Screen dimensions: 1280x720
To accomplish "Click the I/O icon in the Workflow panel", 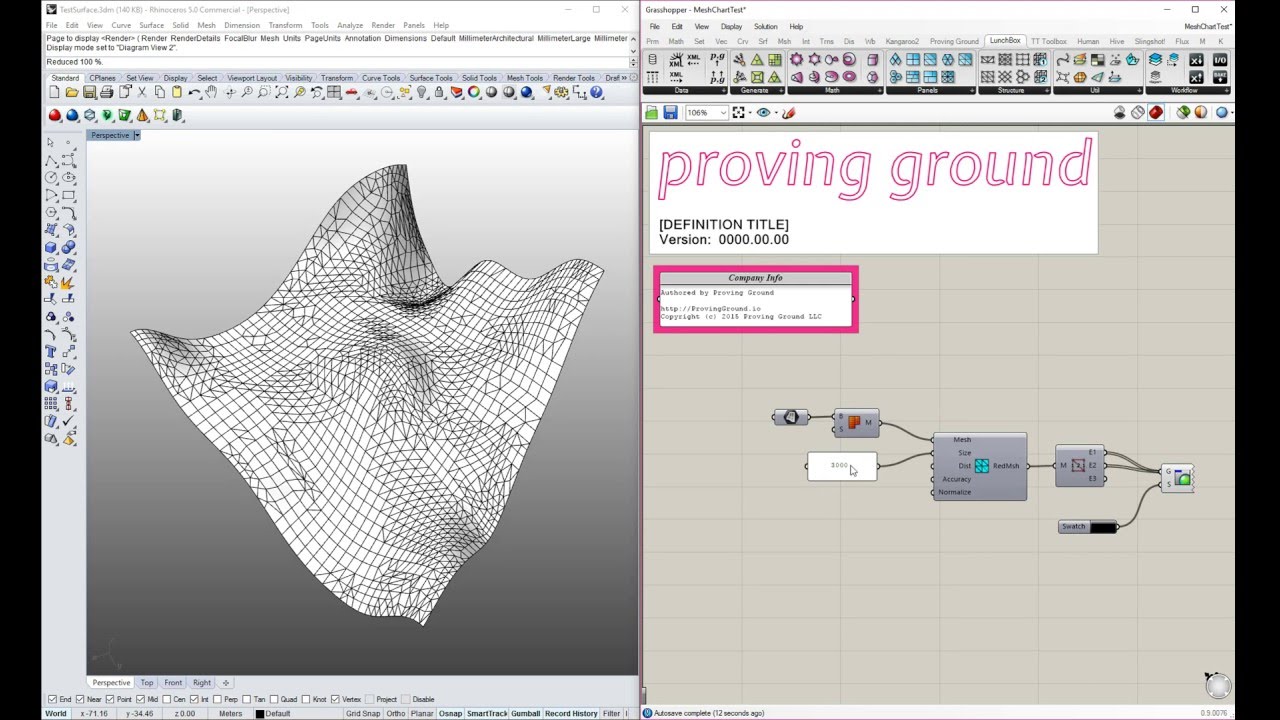I will [x=1221, y=61].
